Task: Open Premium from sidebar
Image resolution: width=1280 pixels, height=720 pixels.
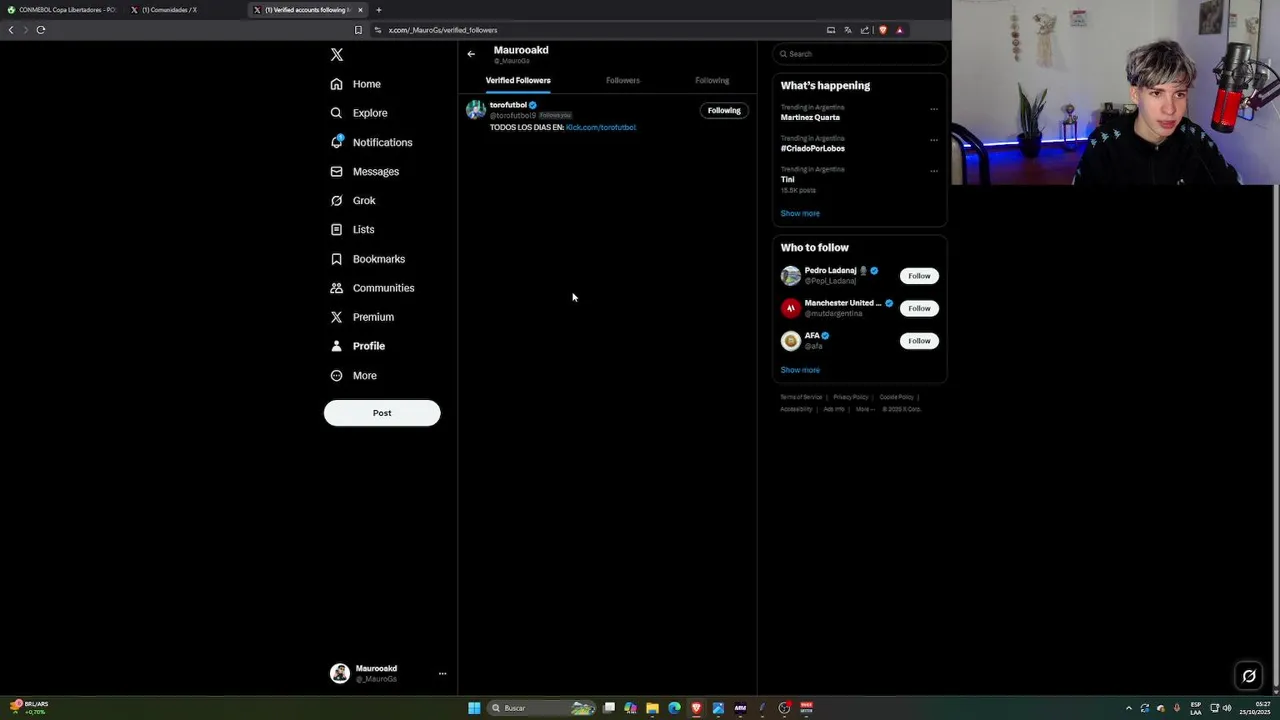Action: click(362, 317)
